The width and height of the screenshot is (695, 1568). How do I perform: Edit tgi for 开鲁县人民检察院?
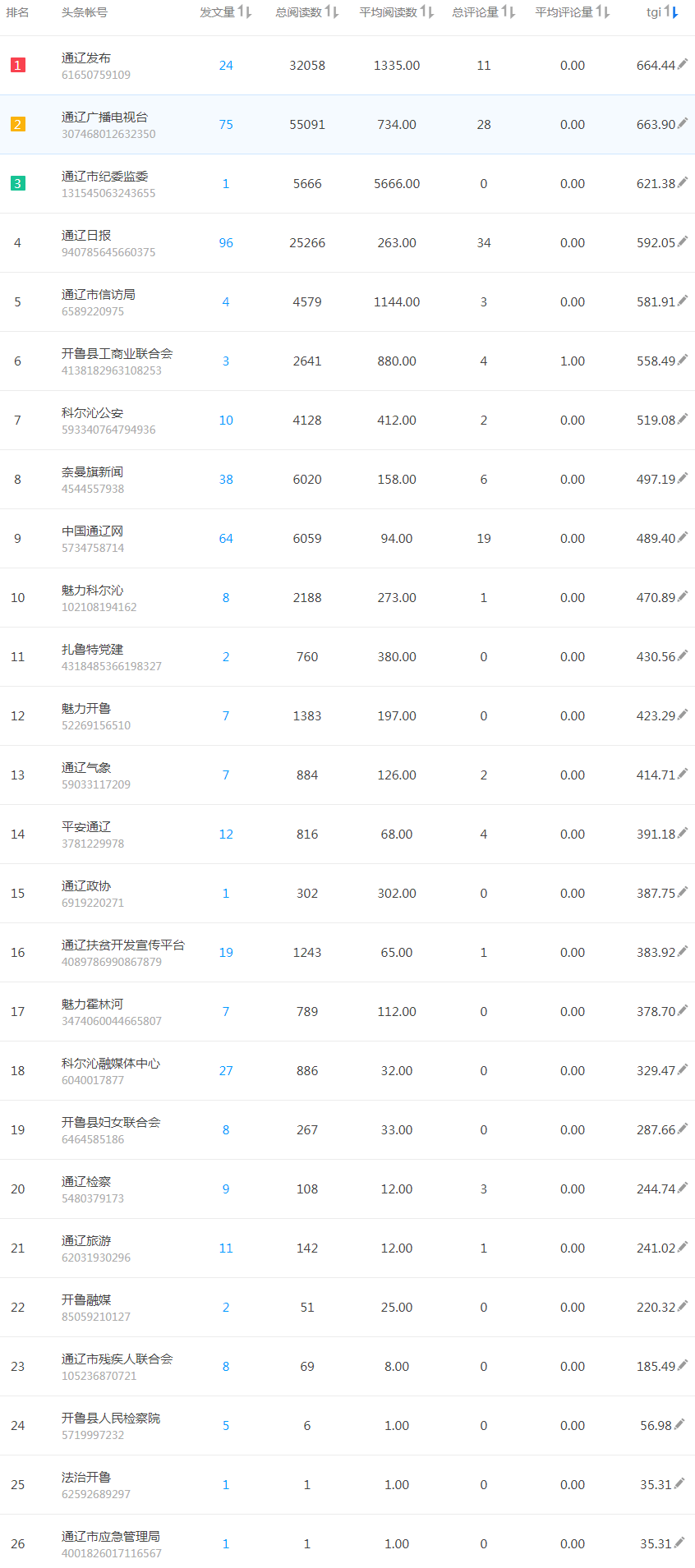pos(679,1424)
